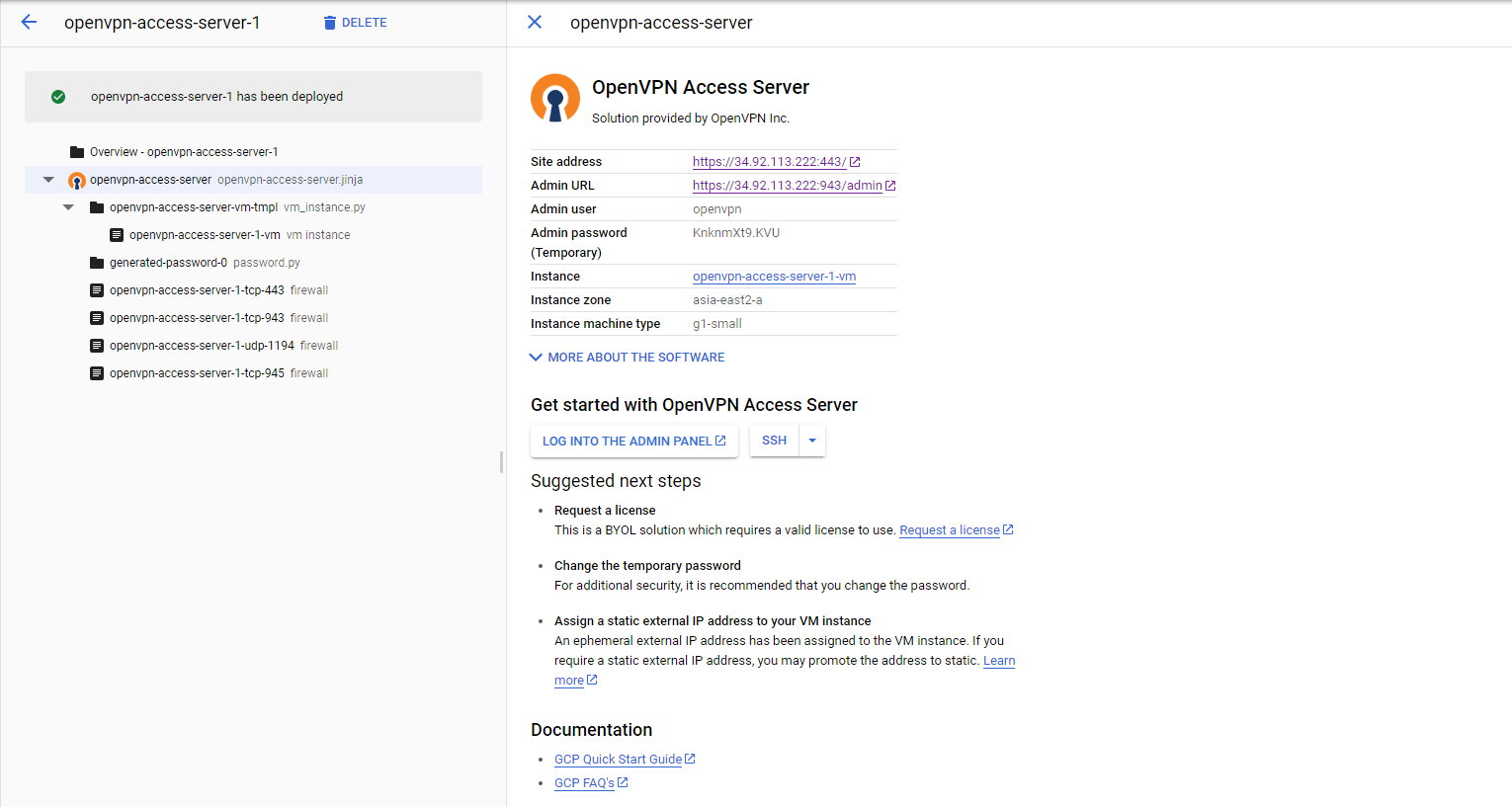Click the green deployed checkmark icon

(x=58, y=97)
